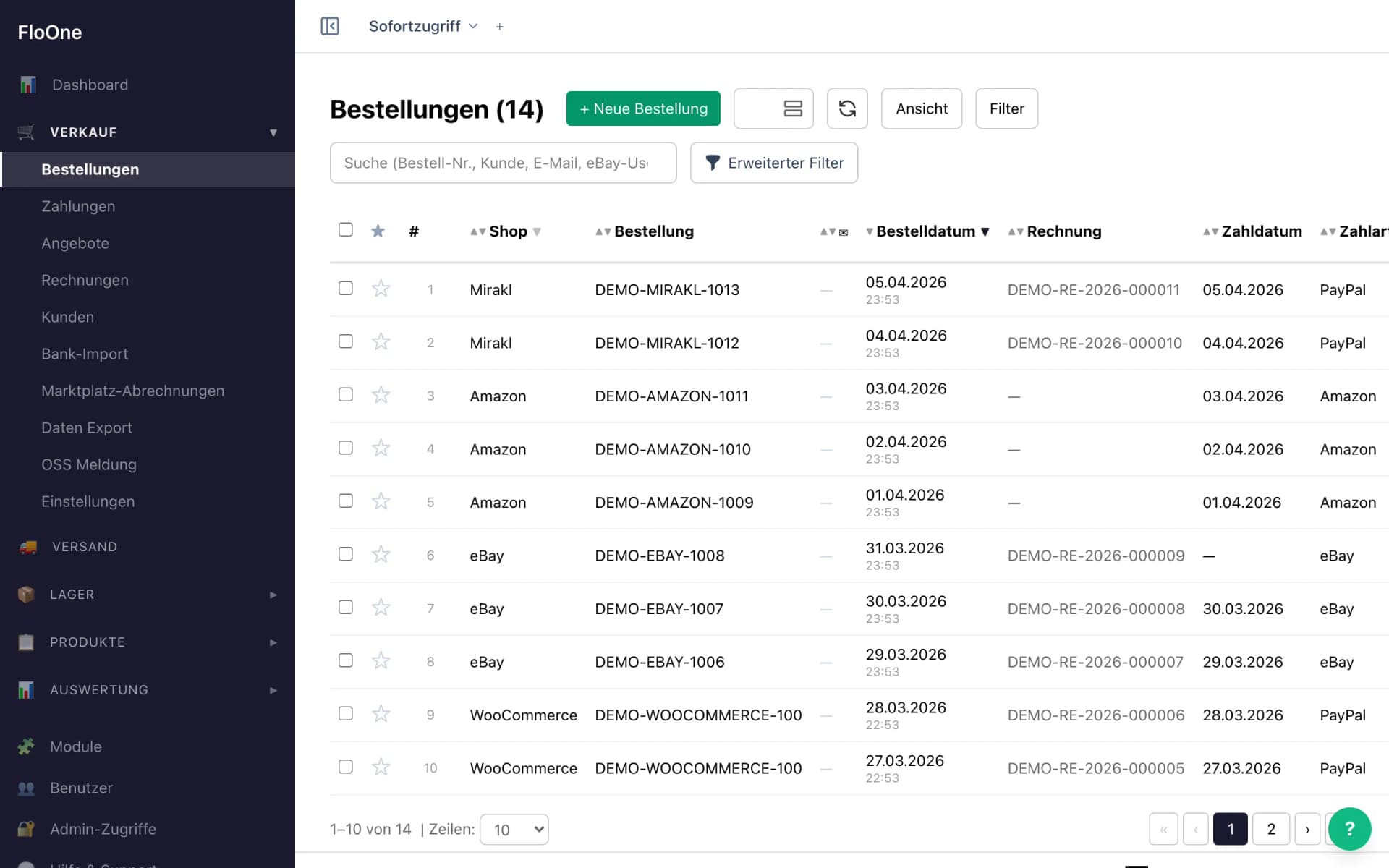Open the Zeilen rows-per-page dropdown
The width and height of the screenshot is (1389, 868).
pyautogui.click(x=514, y=830)
